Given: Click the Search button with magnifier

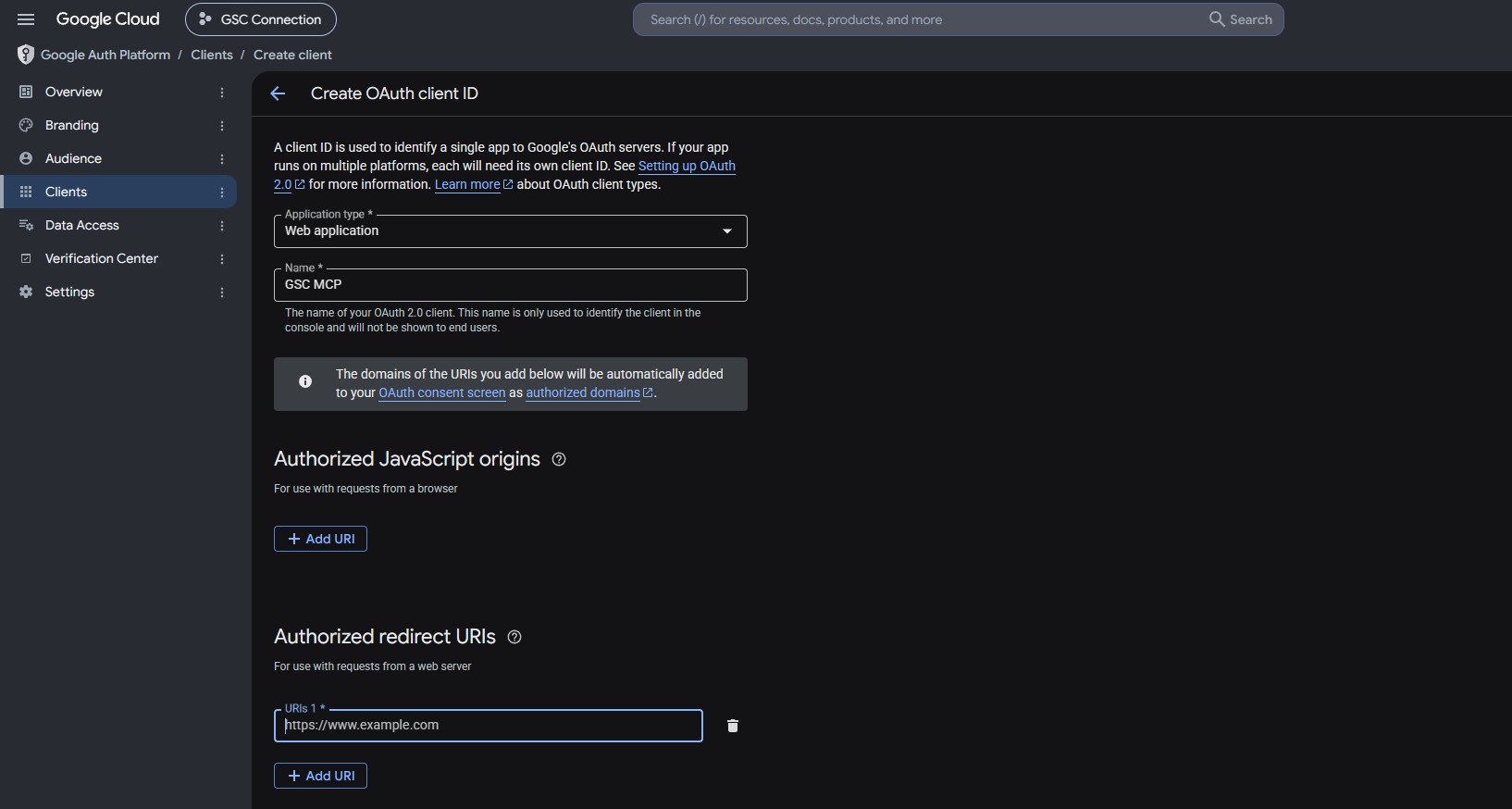Looking at the screenshot, I should [1241, 19].
